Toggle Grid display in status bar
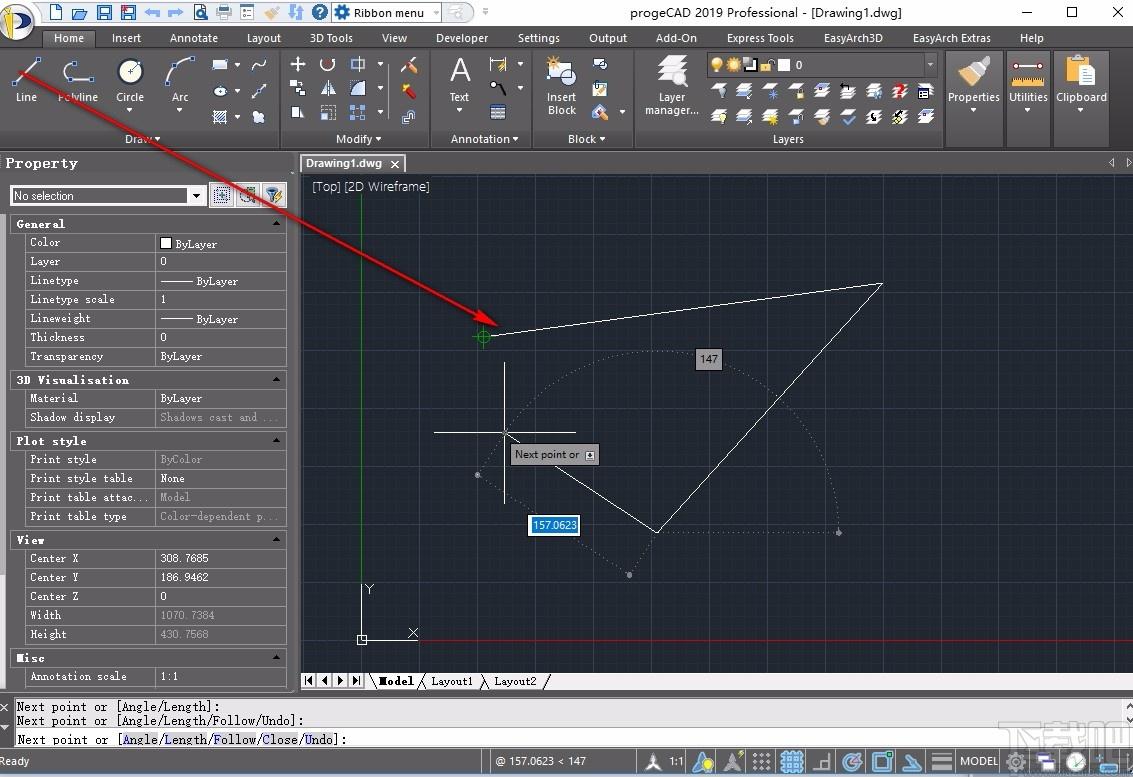1133x777 pixels. click(x=792, y=761)
